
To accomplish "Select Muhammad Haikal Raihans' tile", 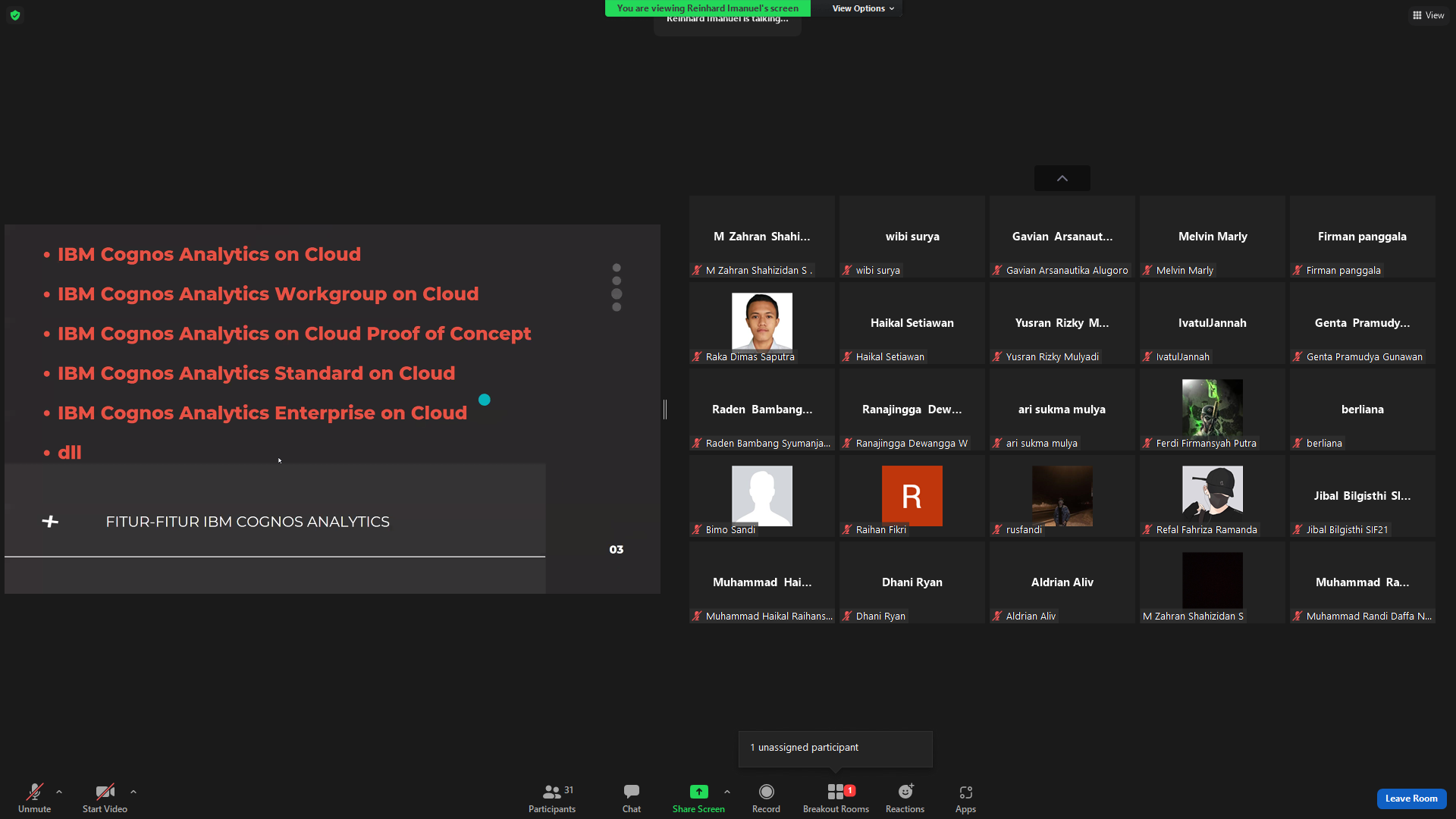I will coord(762,582).
